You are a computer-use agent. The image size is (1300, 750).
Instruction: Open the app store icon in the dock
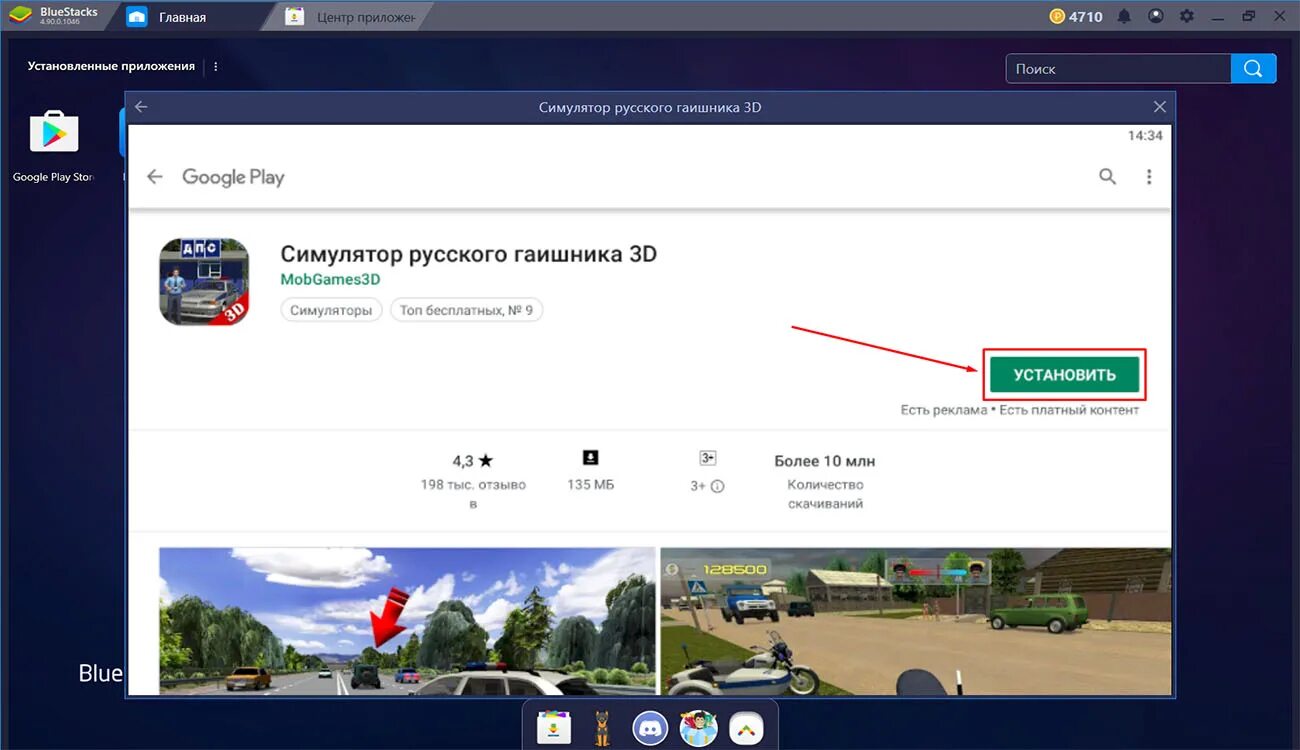[x=553, y=728]
